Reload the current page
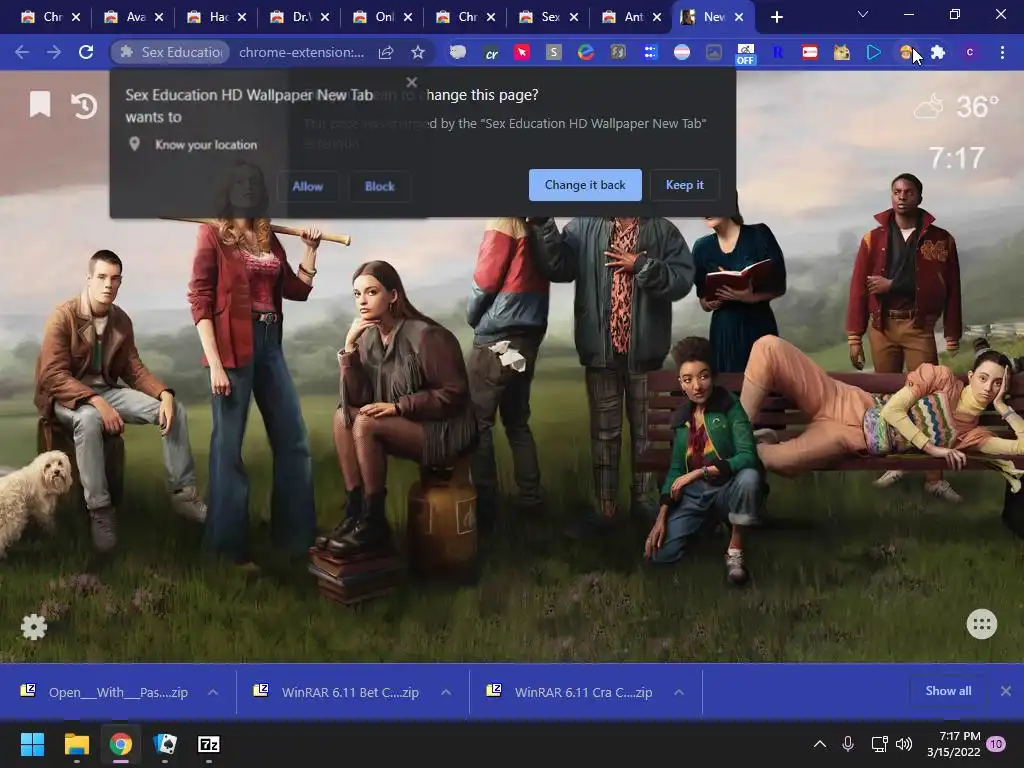The width and height of the screenshot is (1024, 768). (86, 52)
